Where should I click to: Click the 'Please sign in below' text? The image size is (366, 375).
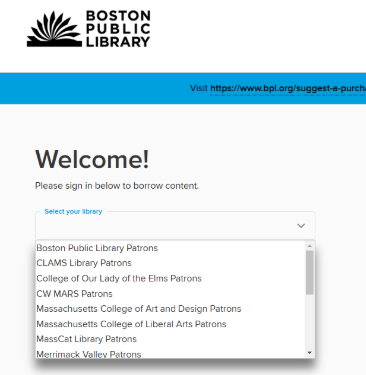pyautogui.click(x=117, y=186)
